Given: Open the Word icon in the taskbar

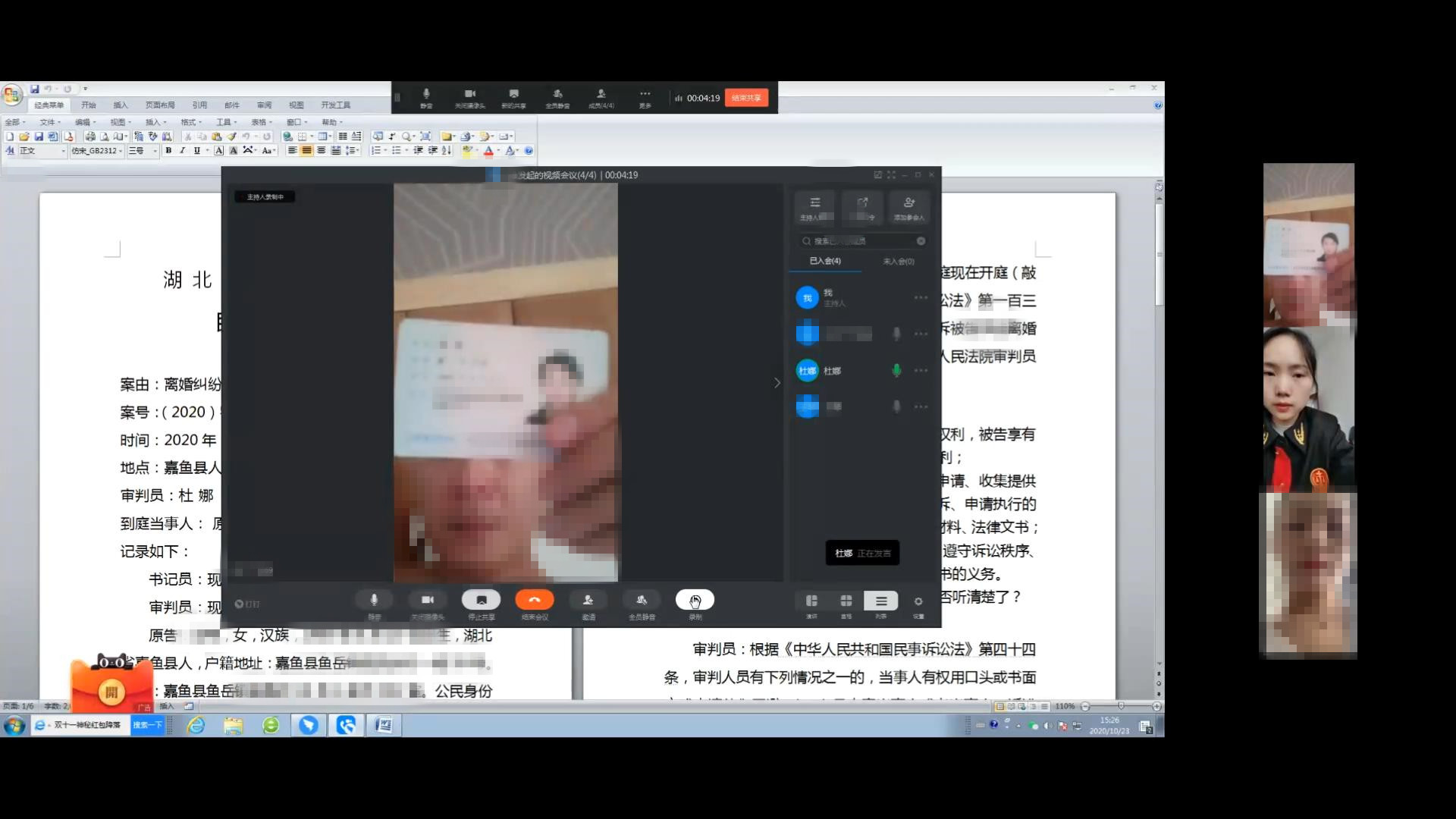Looking at the screenshot, I should (x=384, y=726).
